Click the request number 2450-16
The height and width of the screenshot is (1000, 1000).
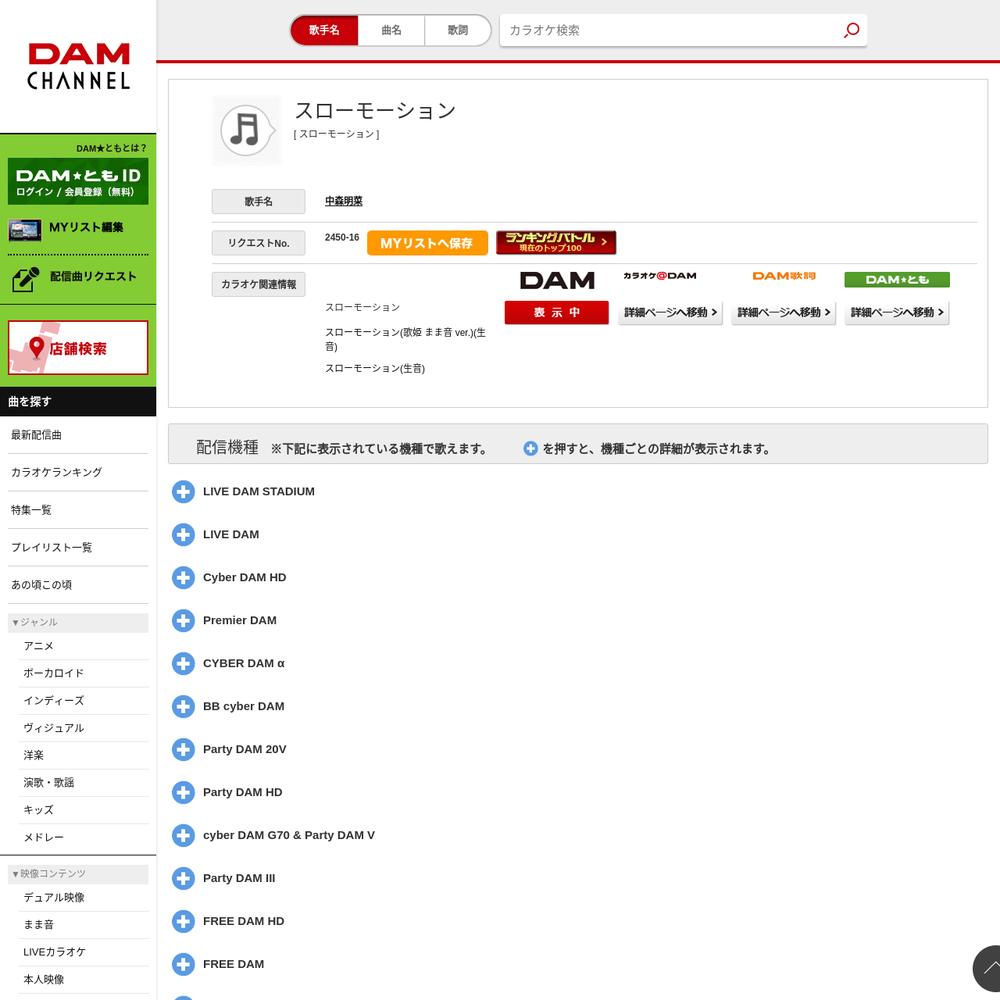pos(342,237)
